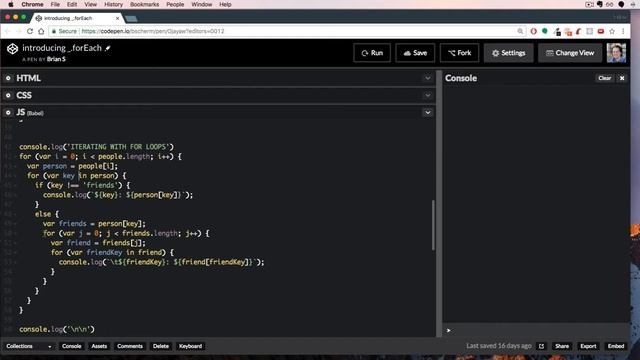Viewport: 640px width, 360px height.
Task: Click the CodePen logo icon
Action: point(12,49)
